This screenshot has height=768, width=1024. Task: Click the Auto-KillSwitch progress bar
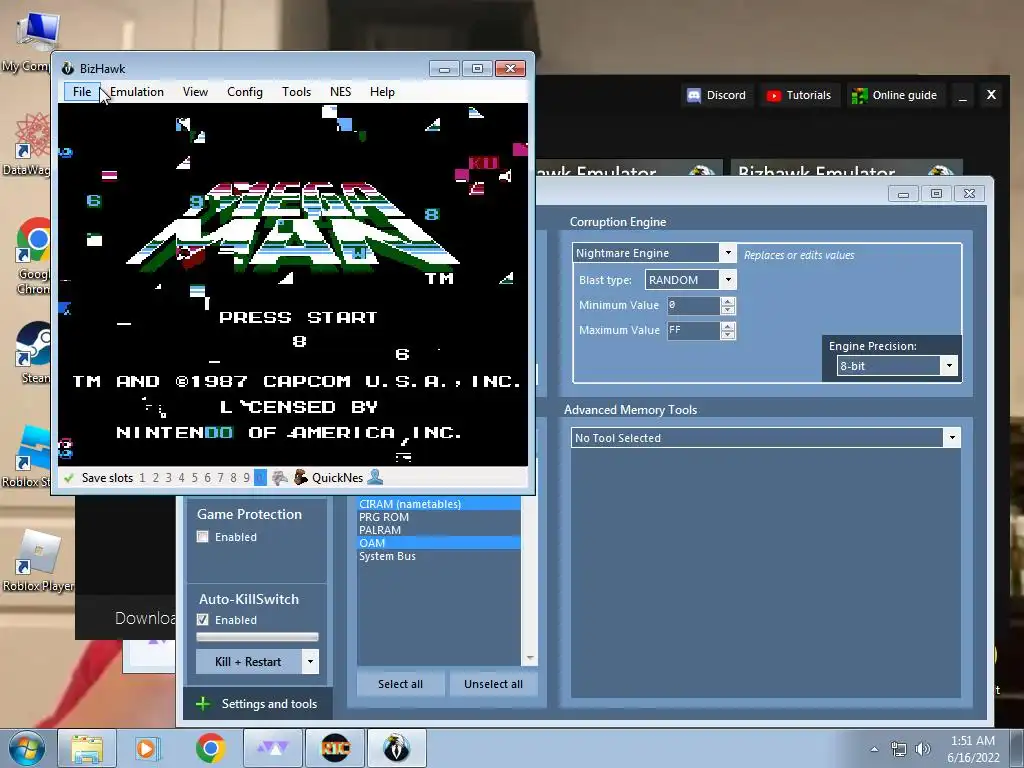(257, 637)
